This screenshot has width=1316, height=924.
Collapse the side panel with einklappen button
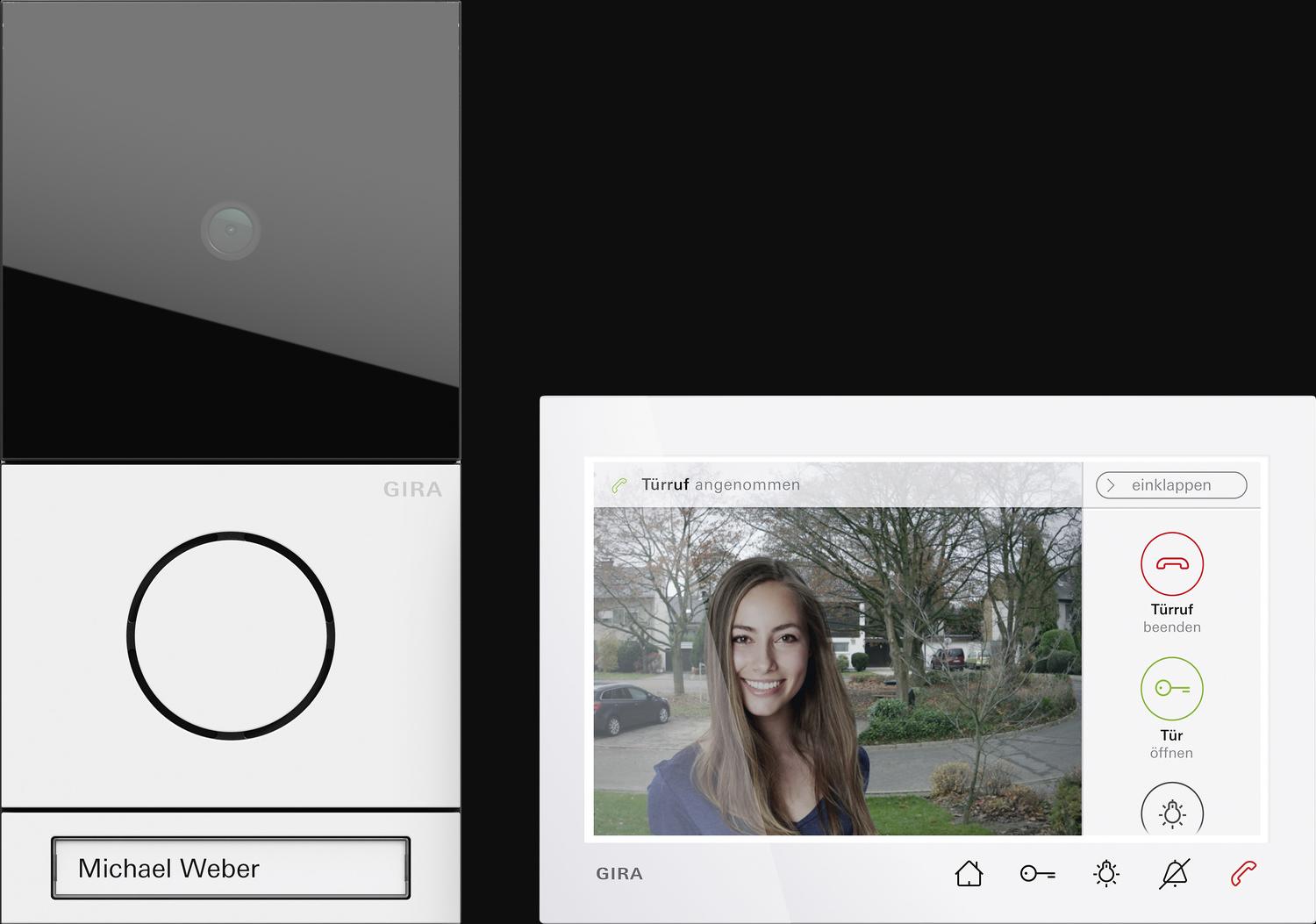(1171, 485)
